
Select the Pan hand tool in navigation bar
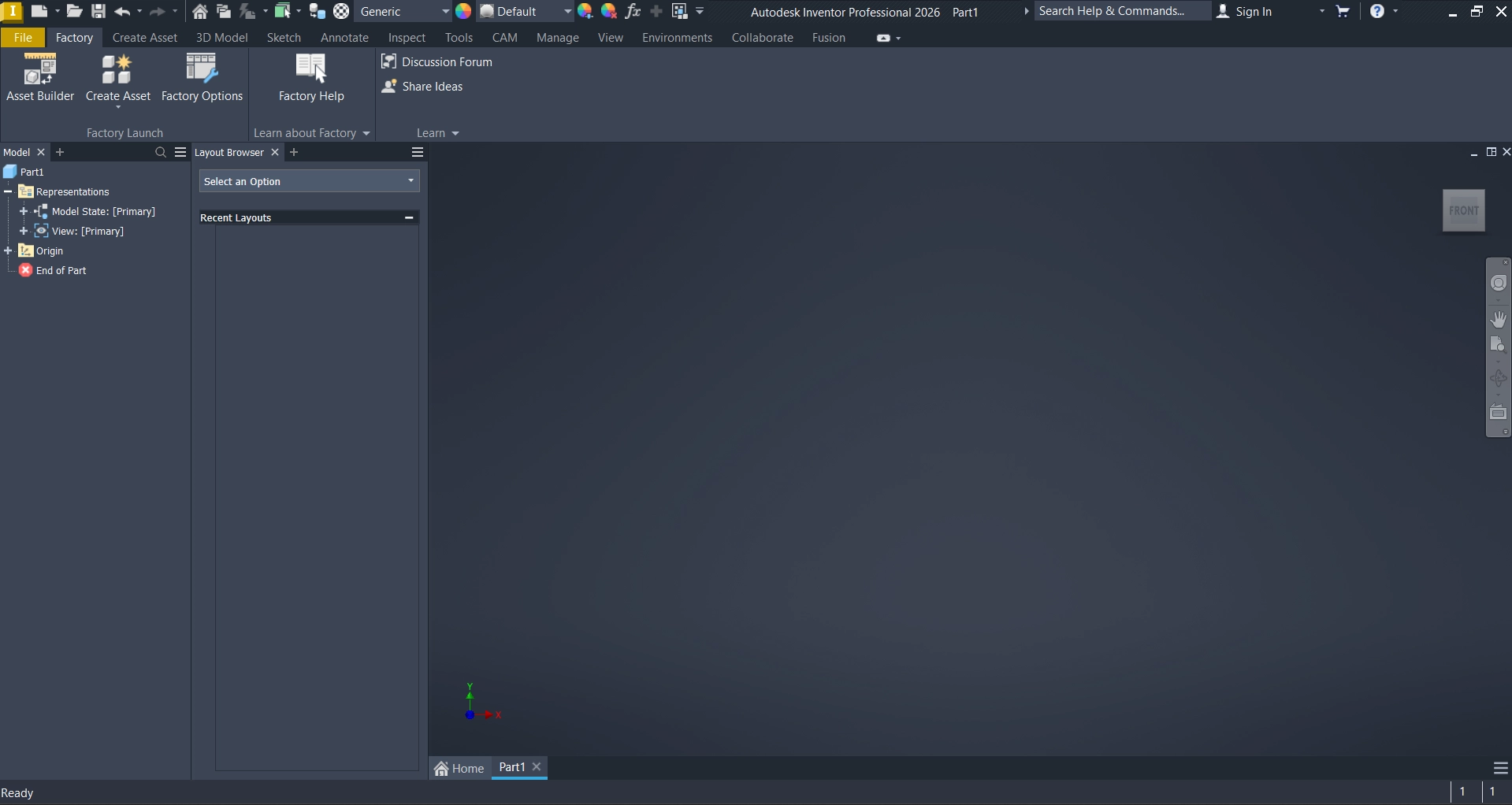[1498, 319]
